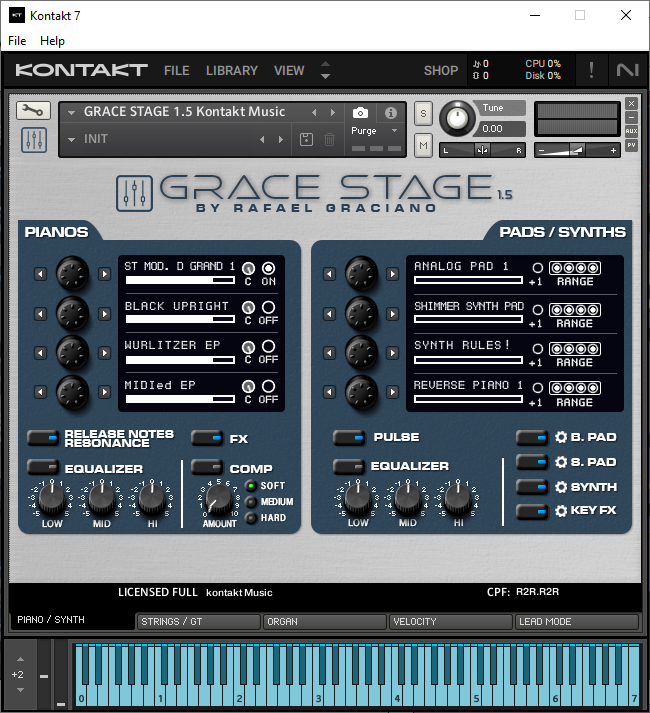Next sound for REVERSE PIANO 1 slot
650x713 pixels.
pyautogui.click(x=392, y=392)
